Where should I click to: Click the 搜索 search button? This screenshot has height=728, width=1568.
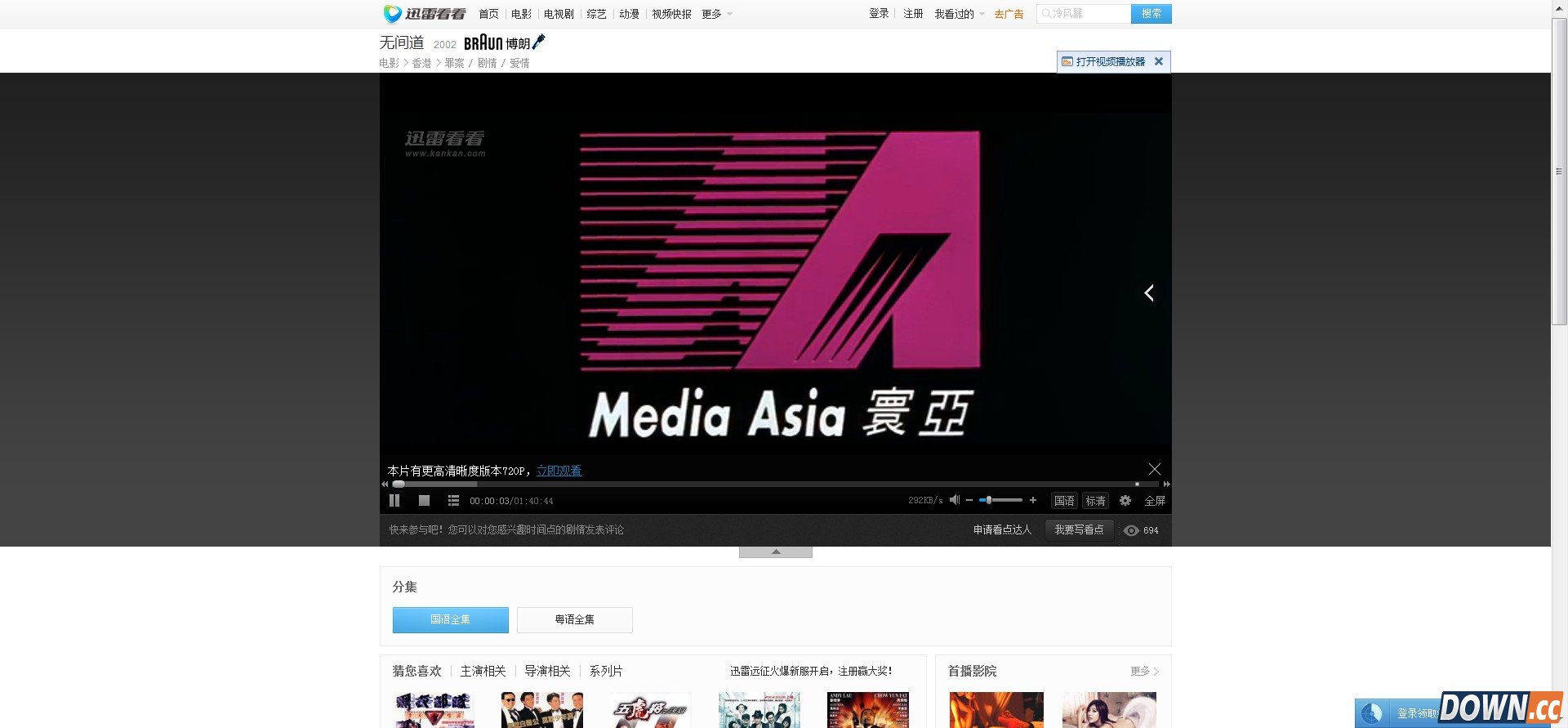pos(1151,14)
